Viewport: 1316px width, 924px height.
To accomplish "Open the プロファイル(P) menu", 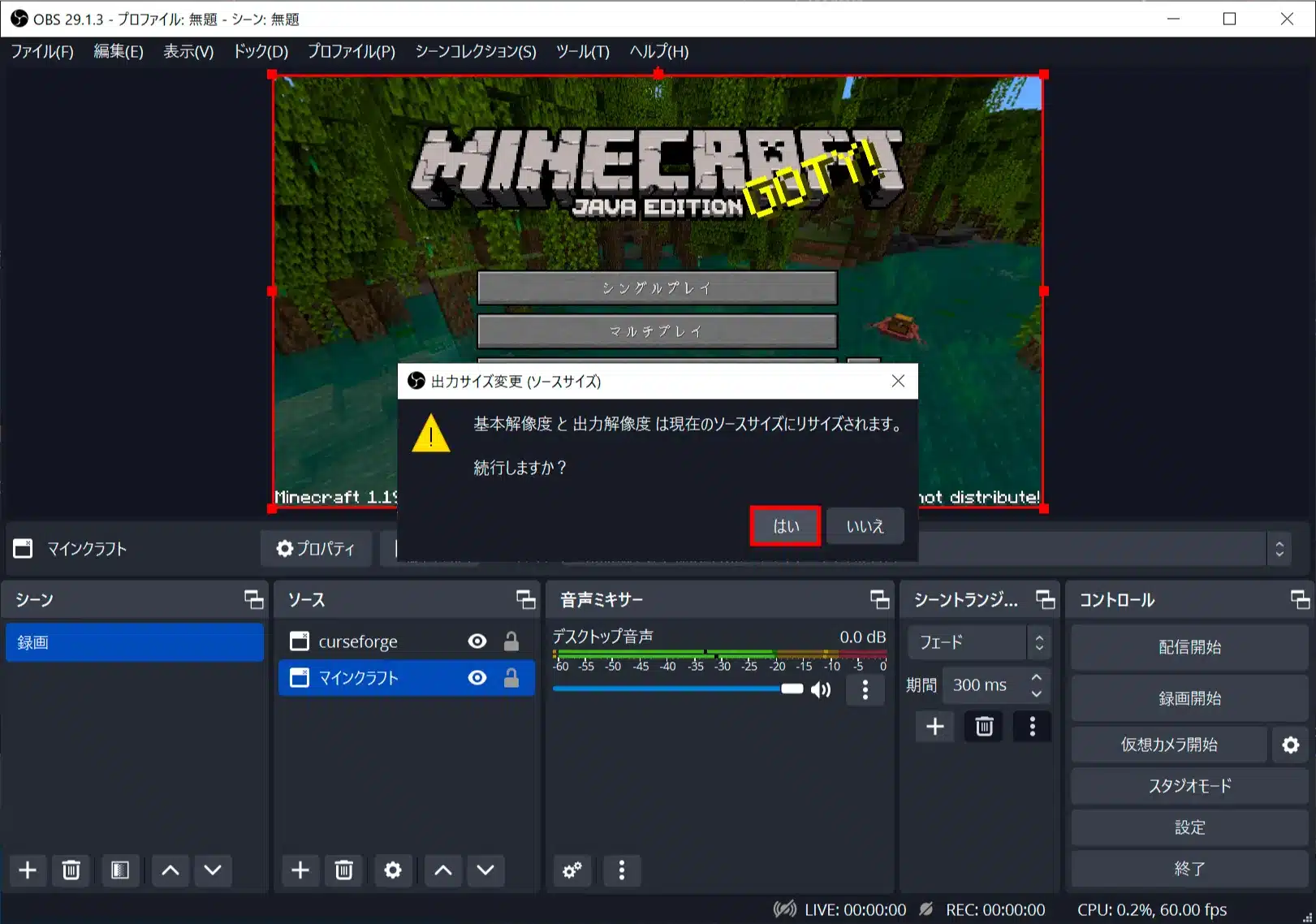I will 352,51.
